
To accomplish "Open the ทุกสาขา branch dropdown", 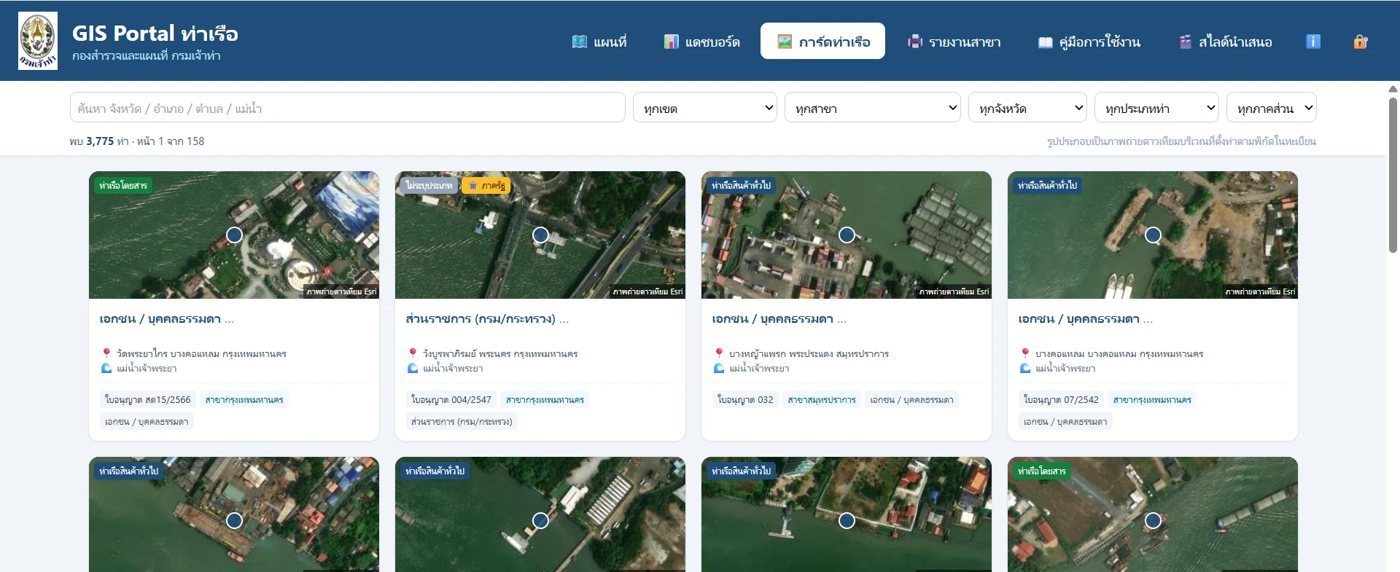I will pos(873,108).
